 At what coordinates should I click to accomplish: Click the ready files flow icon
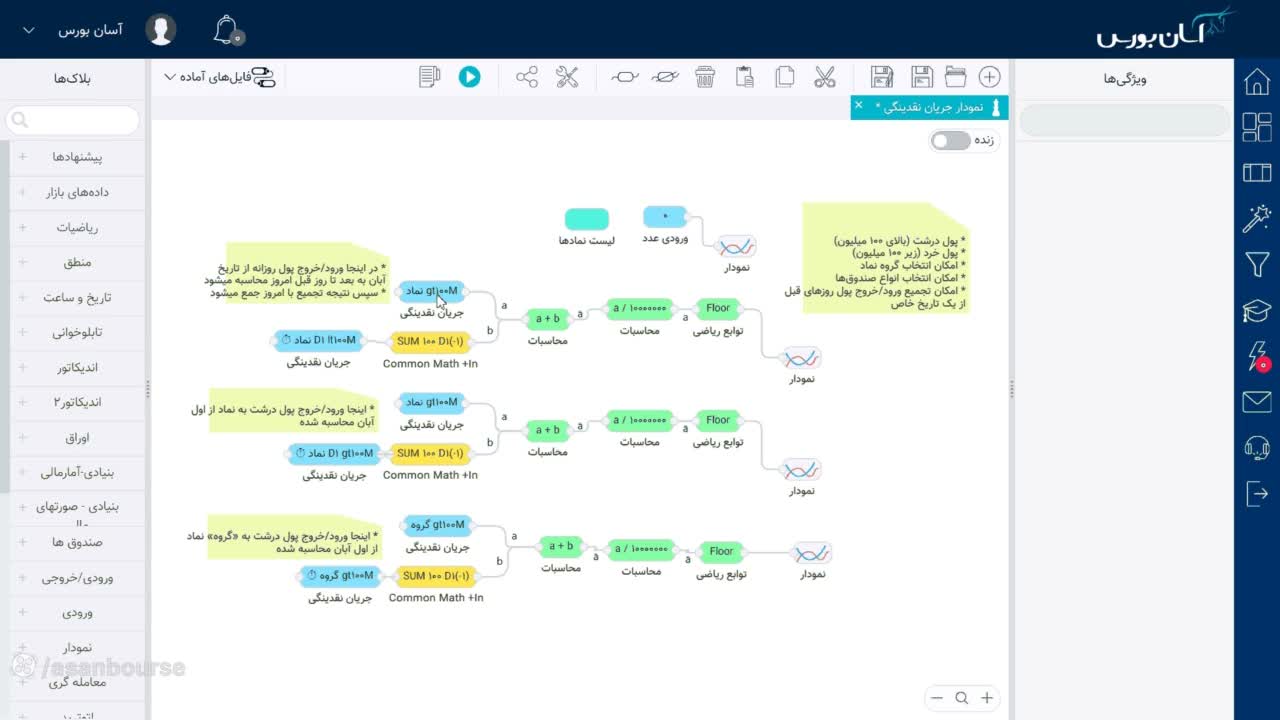[x=263, y=77]
